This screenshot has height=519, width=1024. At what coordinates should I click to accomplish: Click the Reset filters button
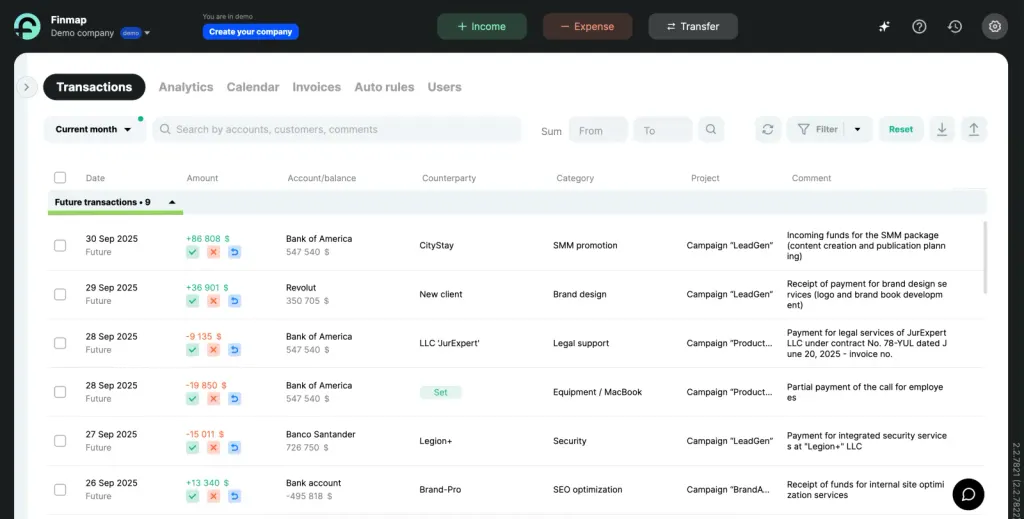click(901, 129)
